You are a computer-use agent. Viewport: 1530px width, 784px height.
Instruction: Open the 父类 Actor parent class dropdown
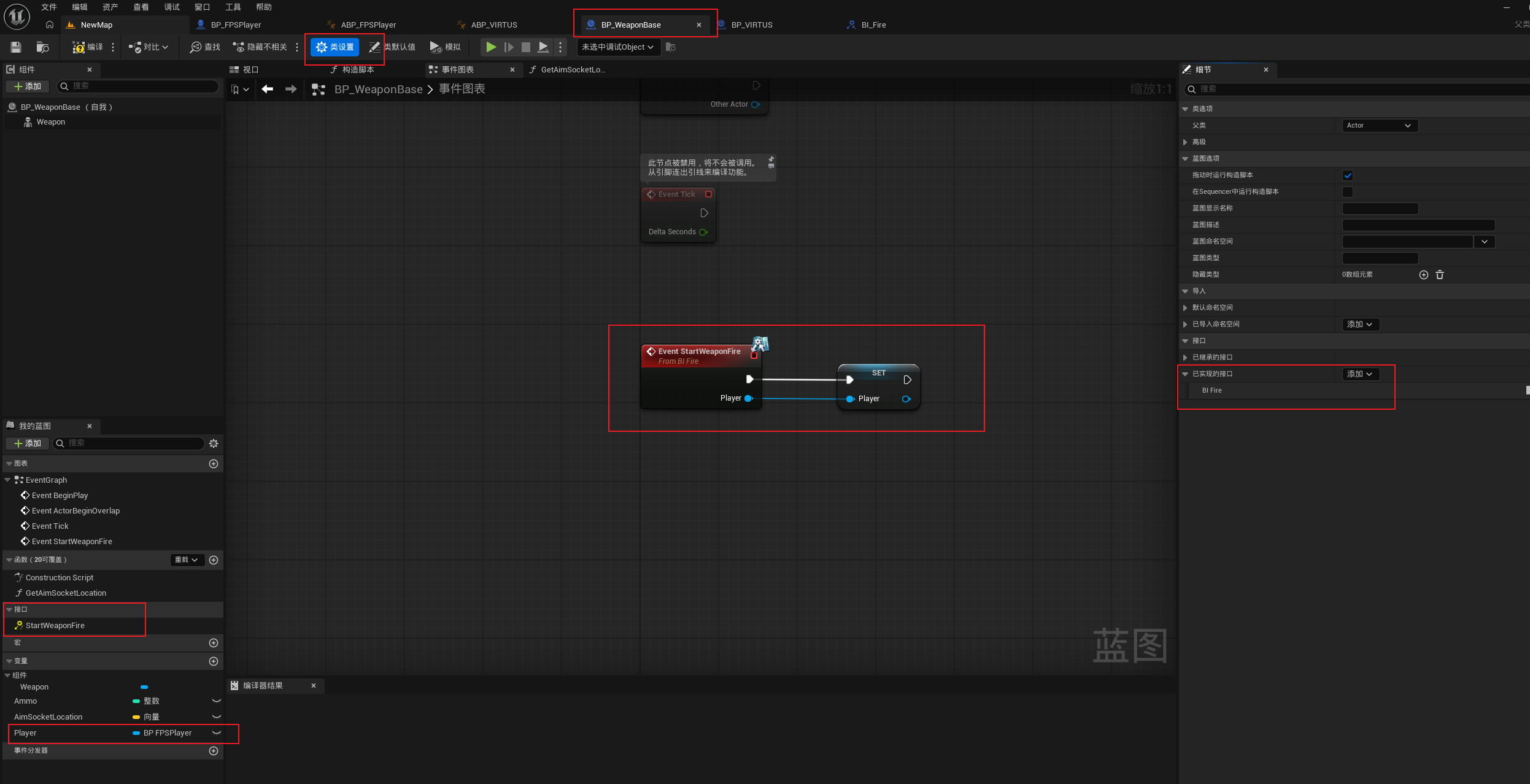(x=1380, y=126)
